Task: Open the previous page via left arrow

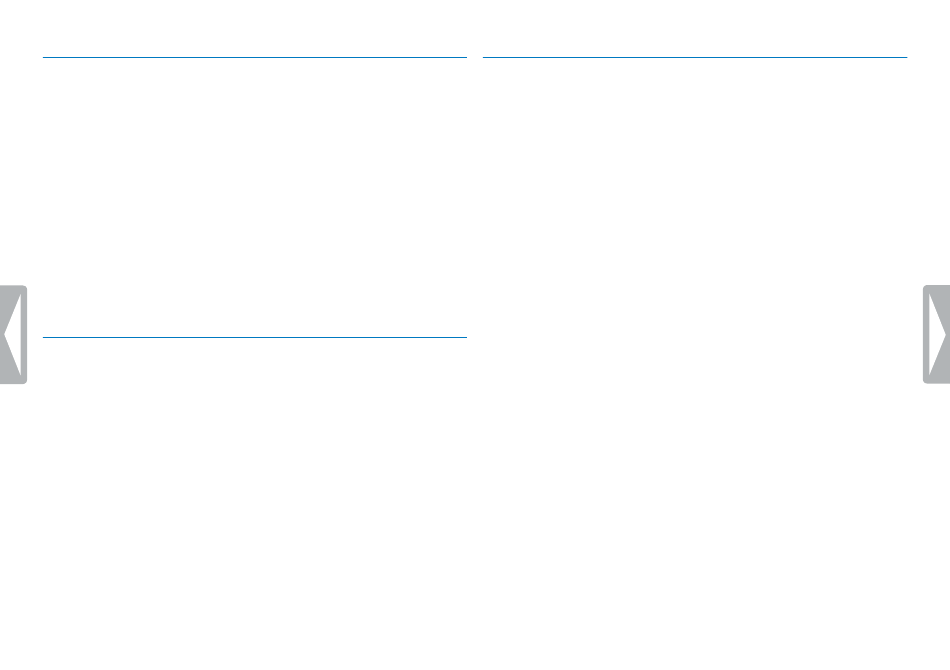Action: point(13,334)
